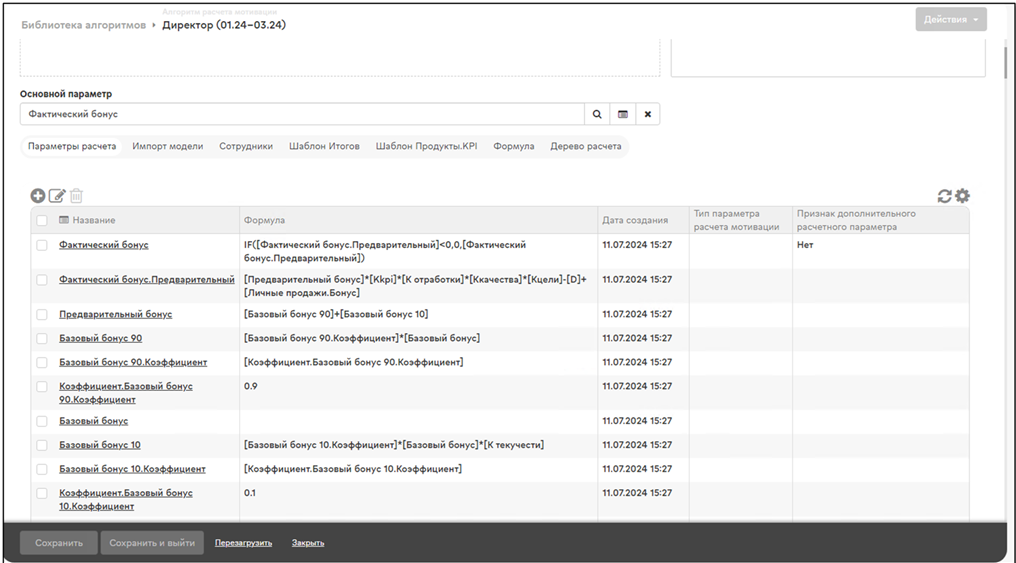Image resolution: width=1016 pixels, height=563 pixels.
Task: Click the Перезагрузить link
Action: click(x=243, y=543)
